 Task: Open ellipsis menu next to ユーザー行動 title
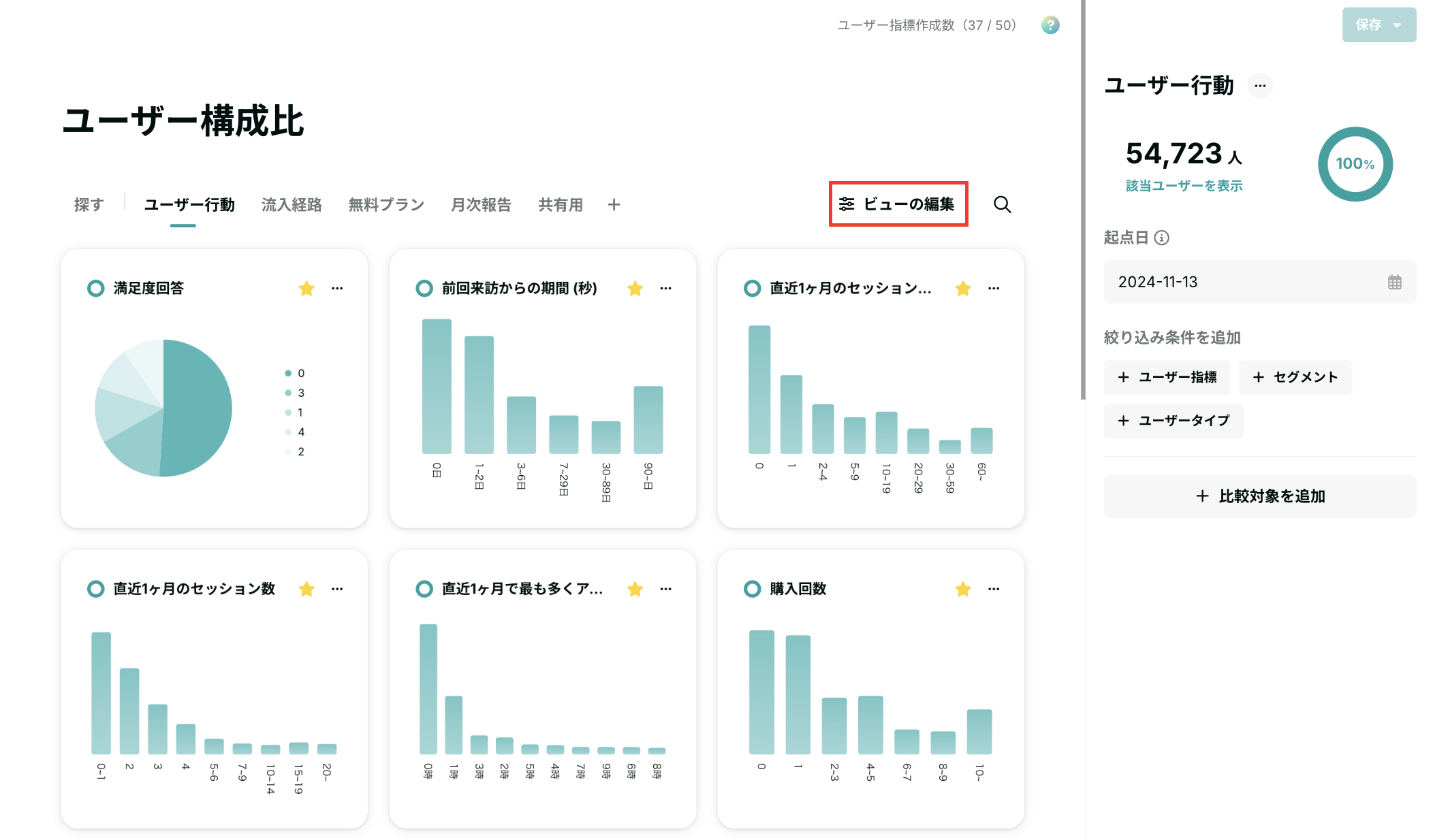(1260, 86)
